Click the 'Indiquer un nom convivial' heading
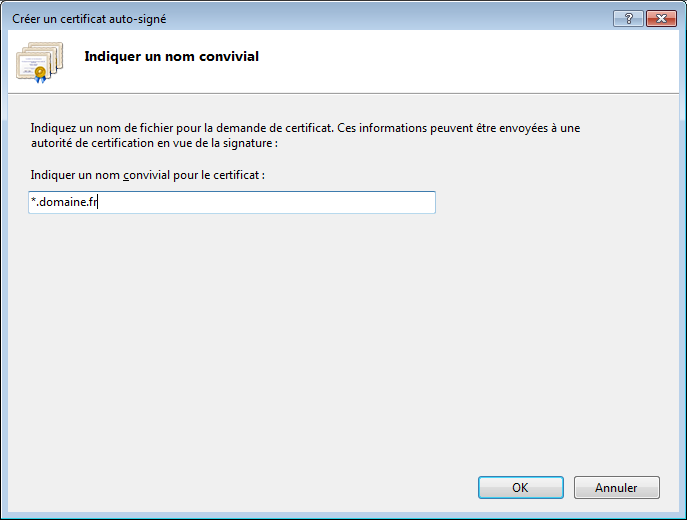The width and height of the screenshot is (687, 520). pyautogui.click(x=172, y=57)
